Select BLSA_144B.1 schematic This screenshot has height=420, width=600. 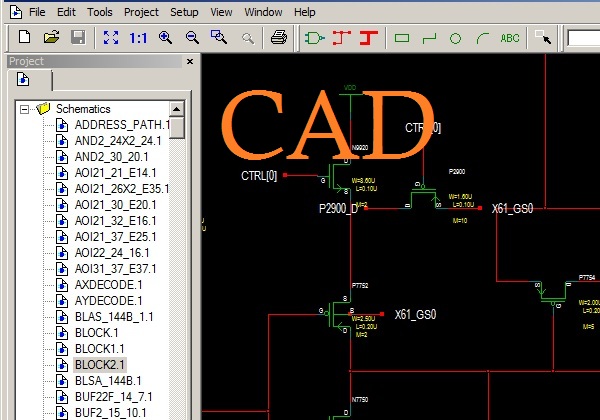[x=108, y=381]
